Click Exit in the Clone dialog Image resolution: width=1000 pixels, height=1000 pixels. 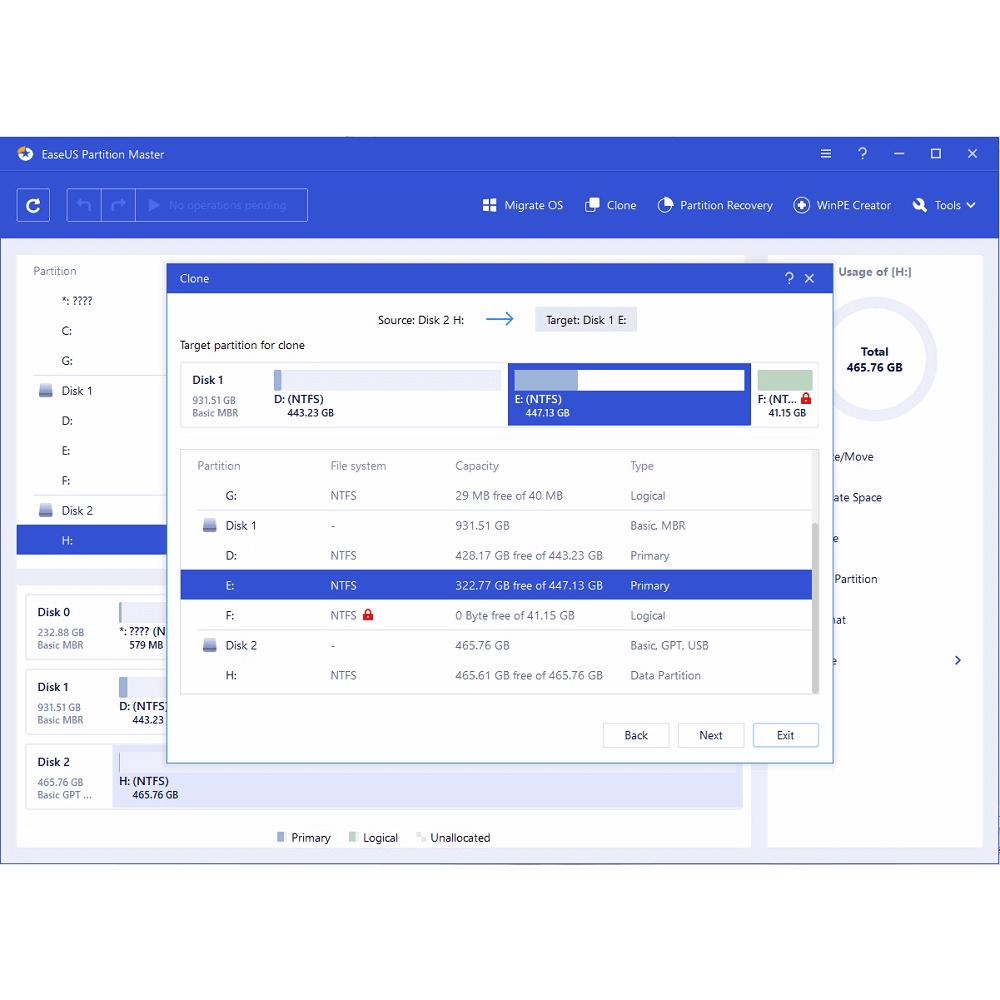tap(785, 735)
